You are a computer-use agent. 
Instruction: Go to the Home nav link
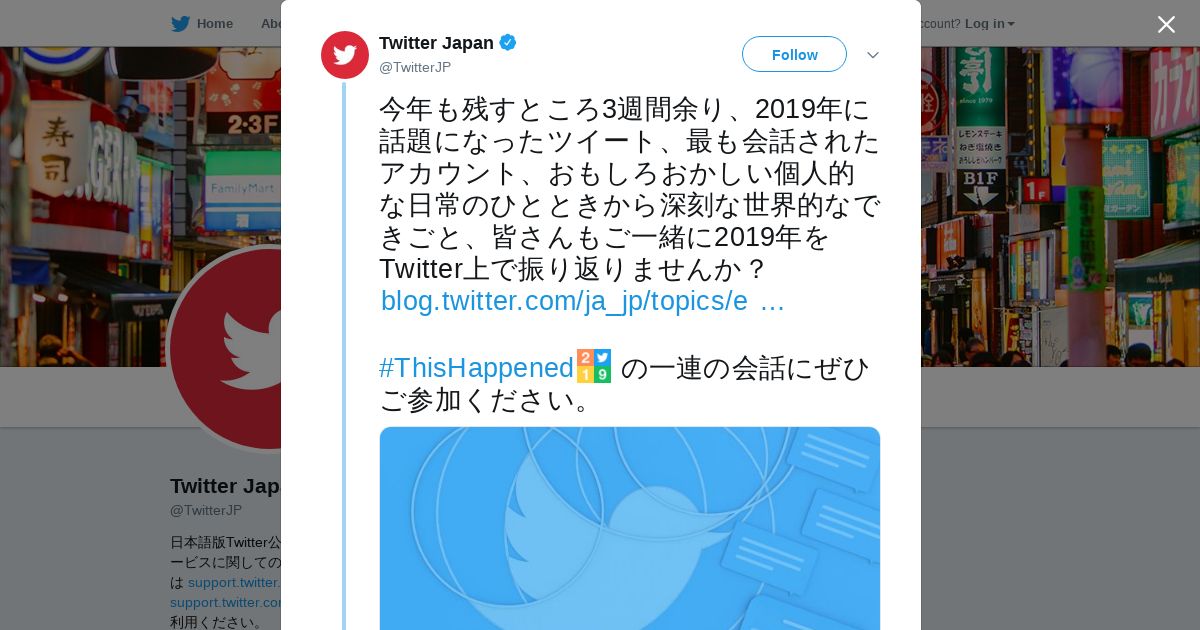pyautogui.click(x=214, y=24)
